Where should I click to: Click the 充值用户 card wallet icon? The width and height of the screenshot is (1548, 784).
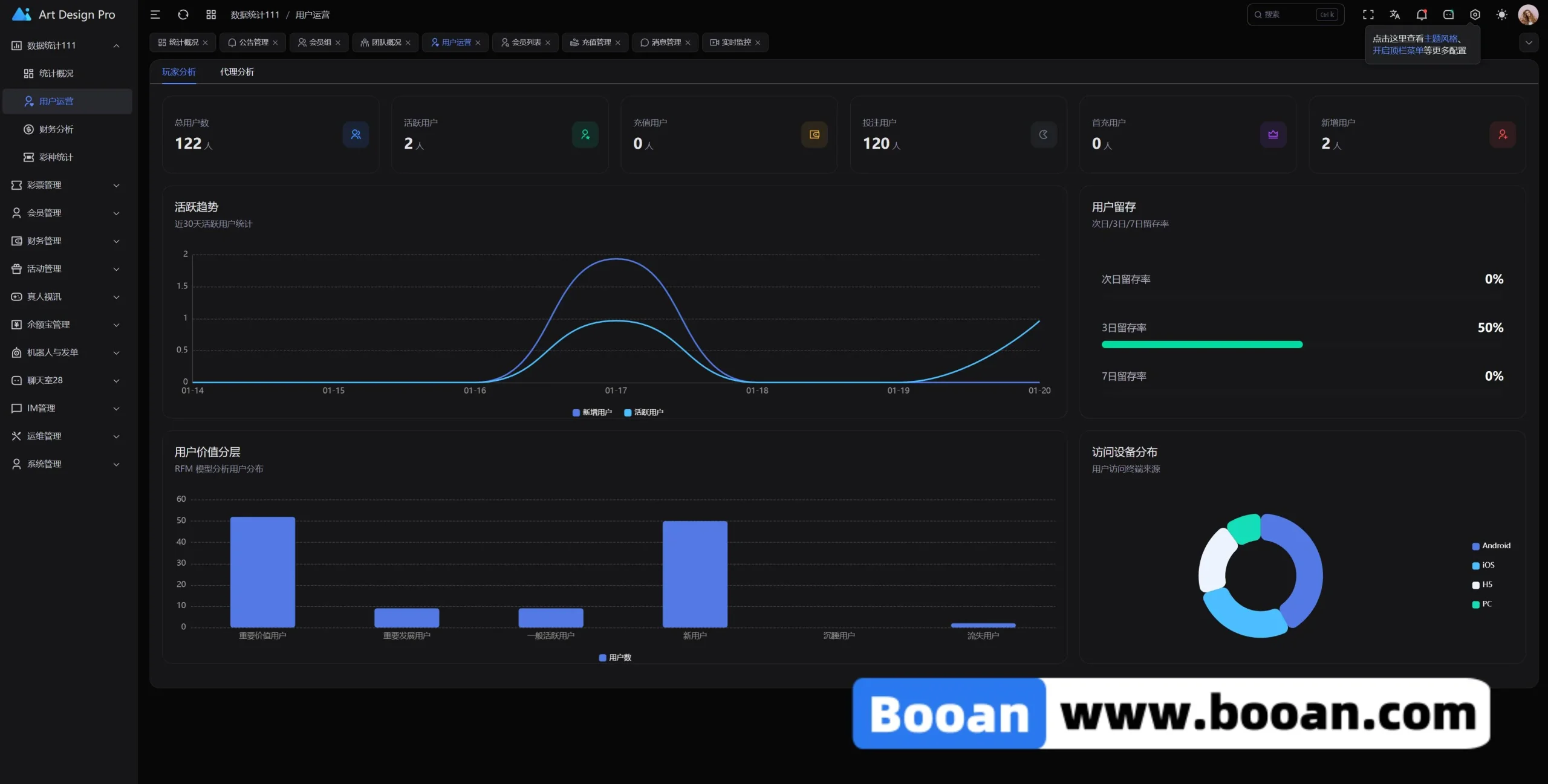(815, 134)
